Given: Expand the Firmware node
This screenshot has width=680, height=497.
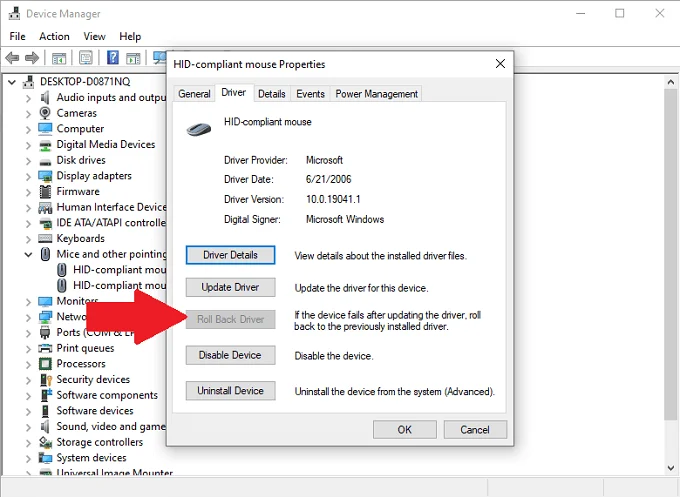Looking at the screenshot, I should [x=28, y=193].
